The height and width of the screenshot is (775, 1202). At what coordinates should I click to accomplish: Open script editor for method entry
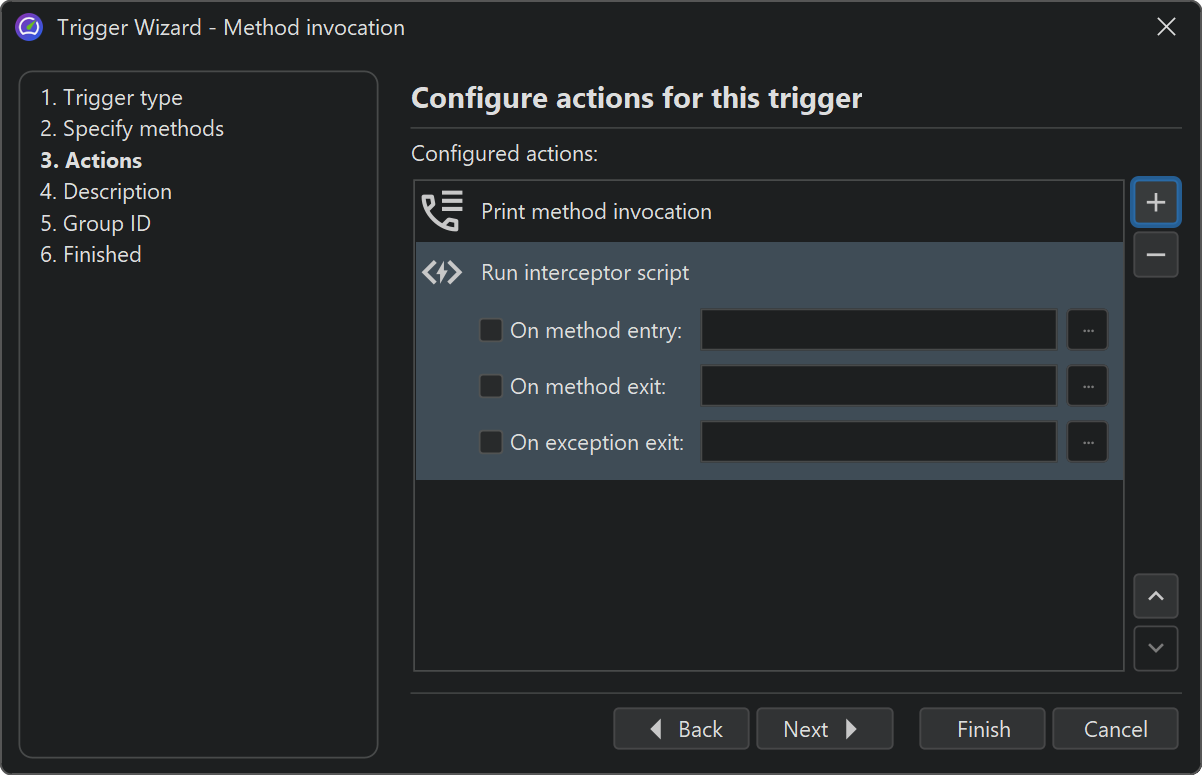pos(1087,330)
